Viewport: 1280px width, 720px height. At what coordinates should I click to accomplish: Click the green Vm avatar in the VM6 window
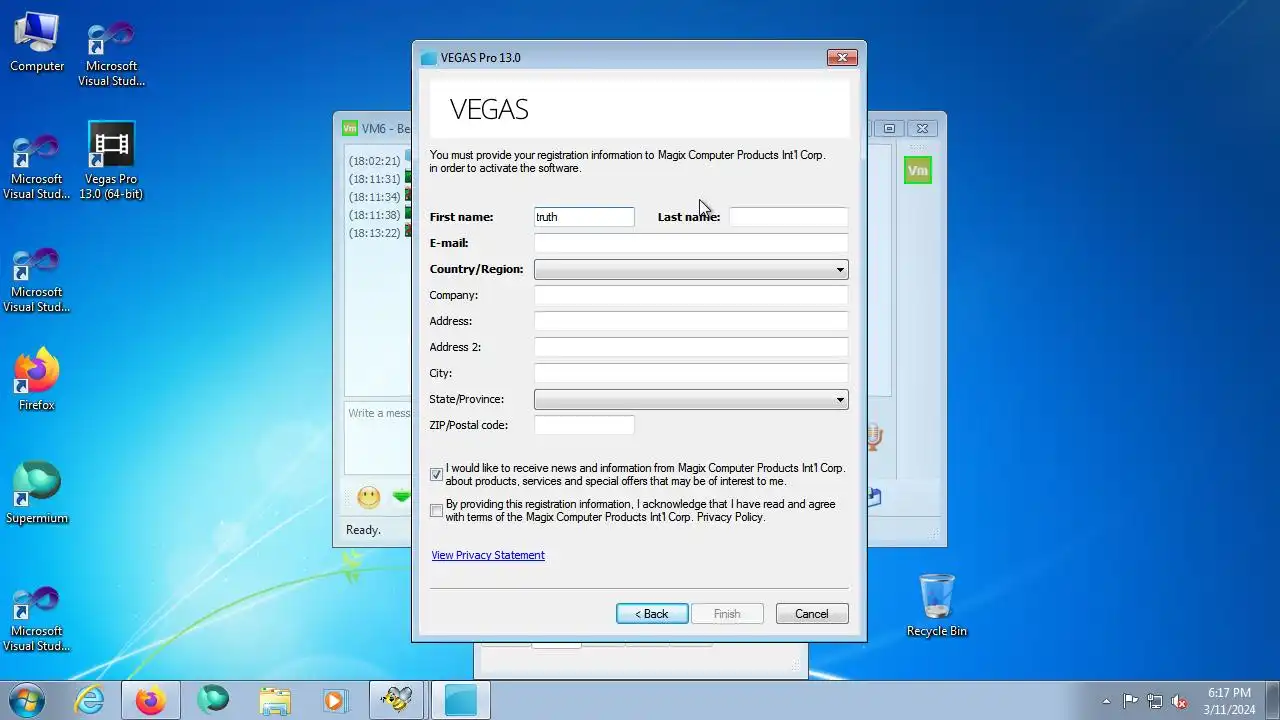(917, 171)
